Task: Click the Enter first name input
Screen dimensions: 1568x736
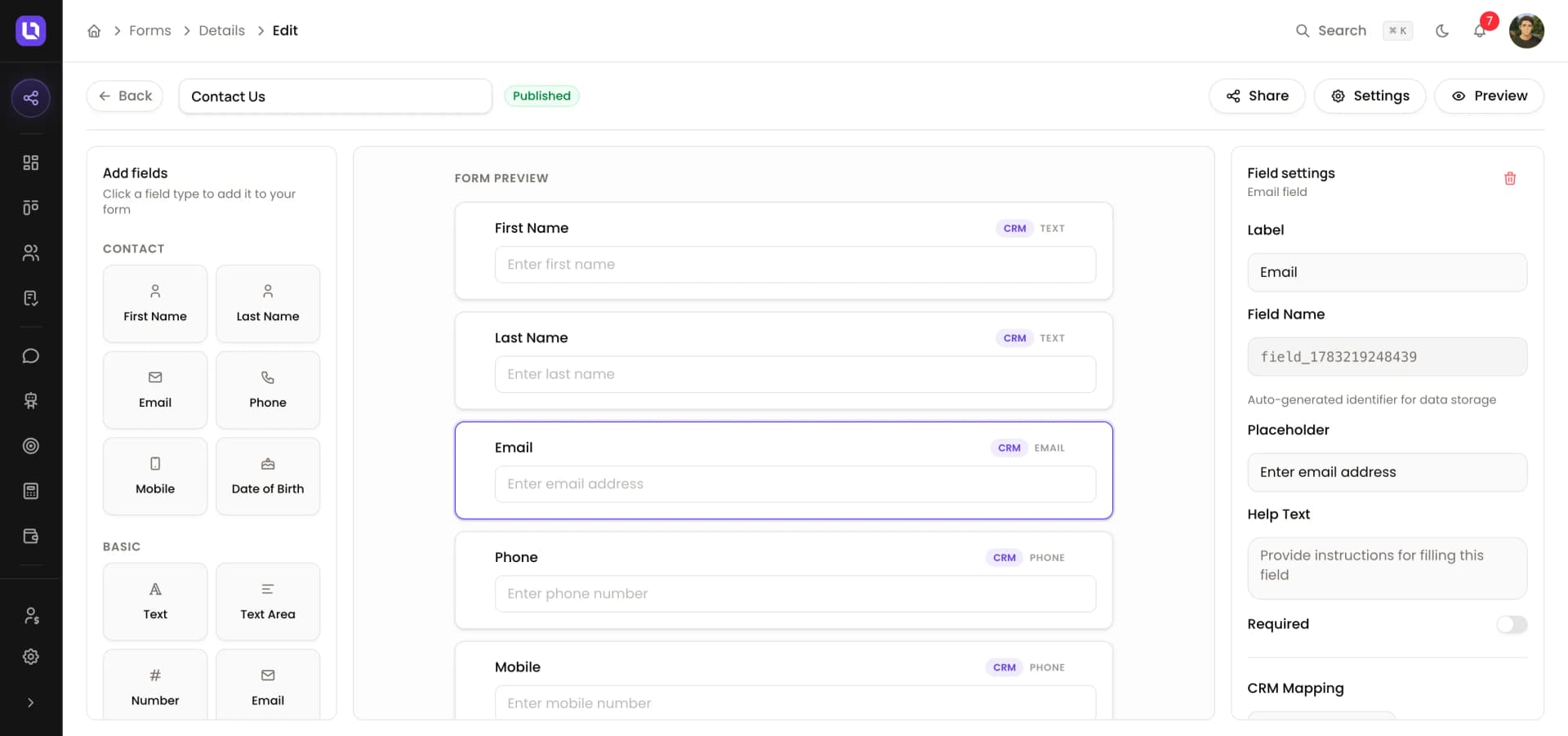Action: [x=795, y=265]
